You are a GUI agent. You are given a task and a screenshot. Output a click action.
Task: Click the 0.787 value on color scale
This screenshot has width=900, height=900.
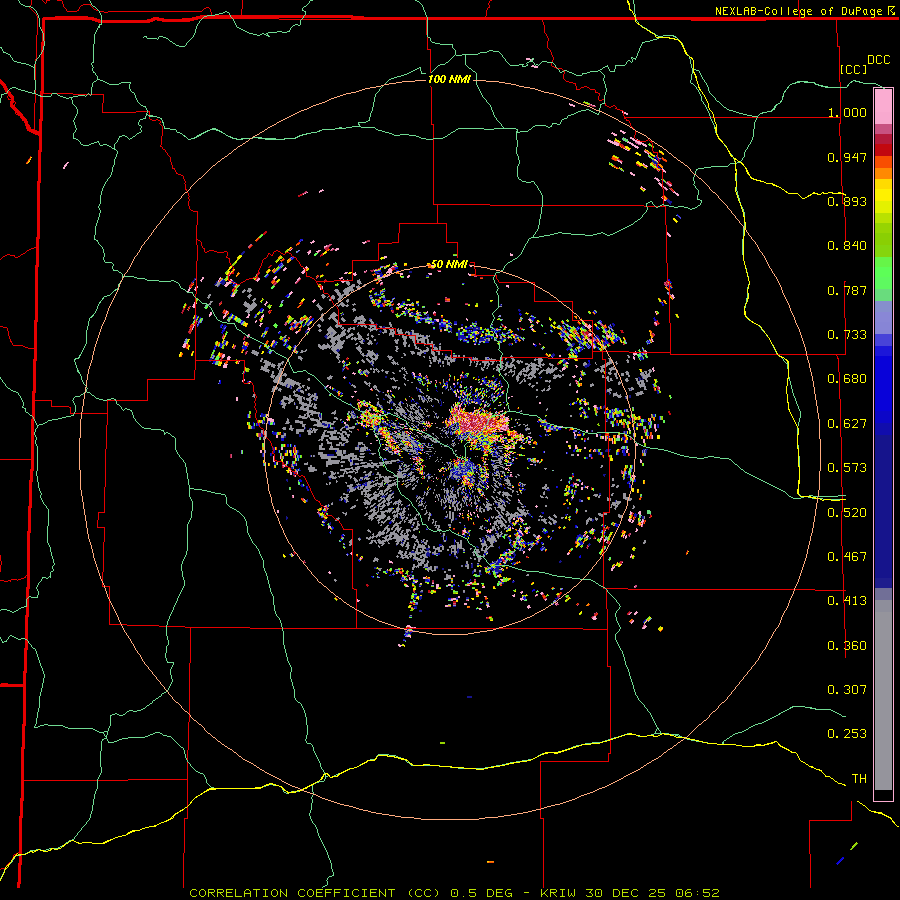pyautogui.click(x=847, y=290)
